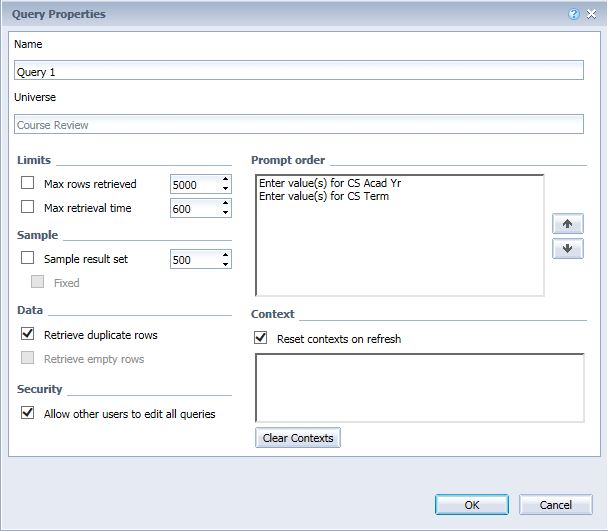The width and height of the screenshot is (608, 531).
Task: Increase Max rows retrieved with up spinner
Action: pos(225,179)
